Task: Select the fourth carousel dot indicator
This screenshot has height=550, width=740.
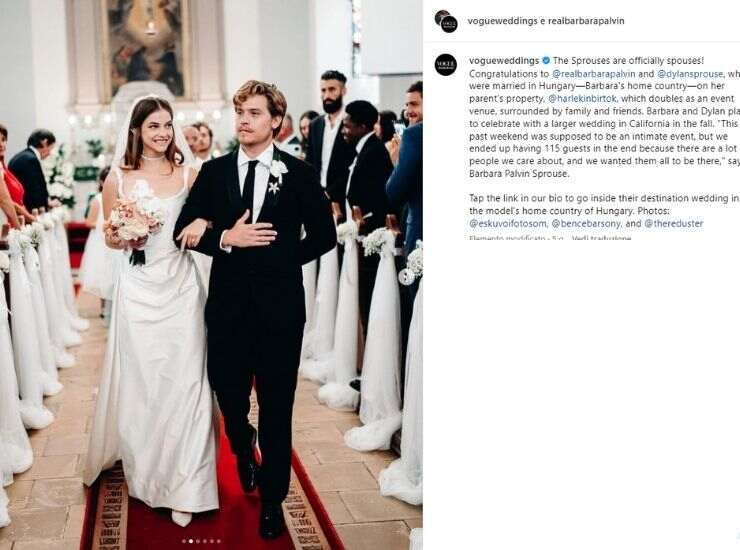Action: [x=205, y=541]
